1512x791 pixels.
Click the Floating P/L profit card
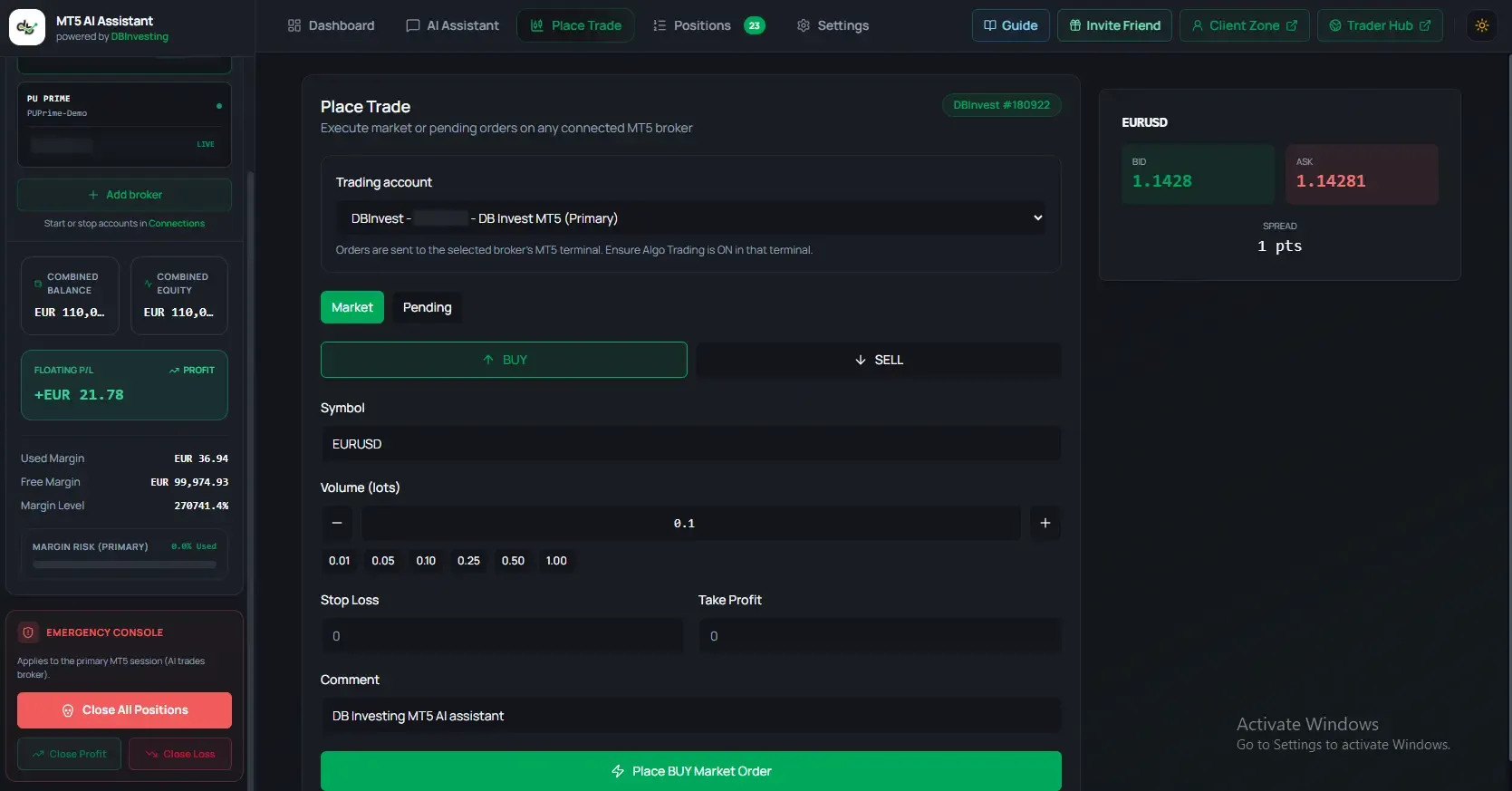click(x=124, y=385)
